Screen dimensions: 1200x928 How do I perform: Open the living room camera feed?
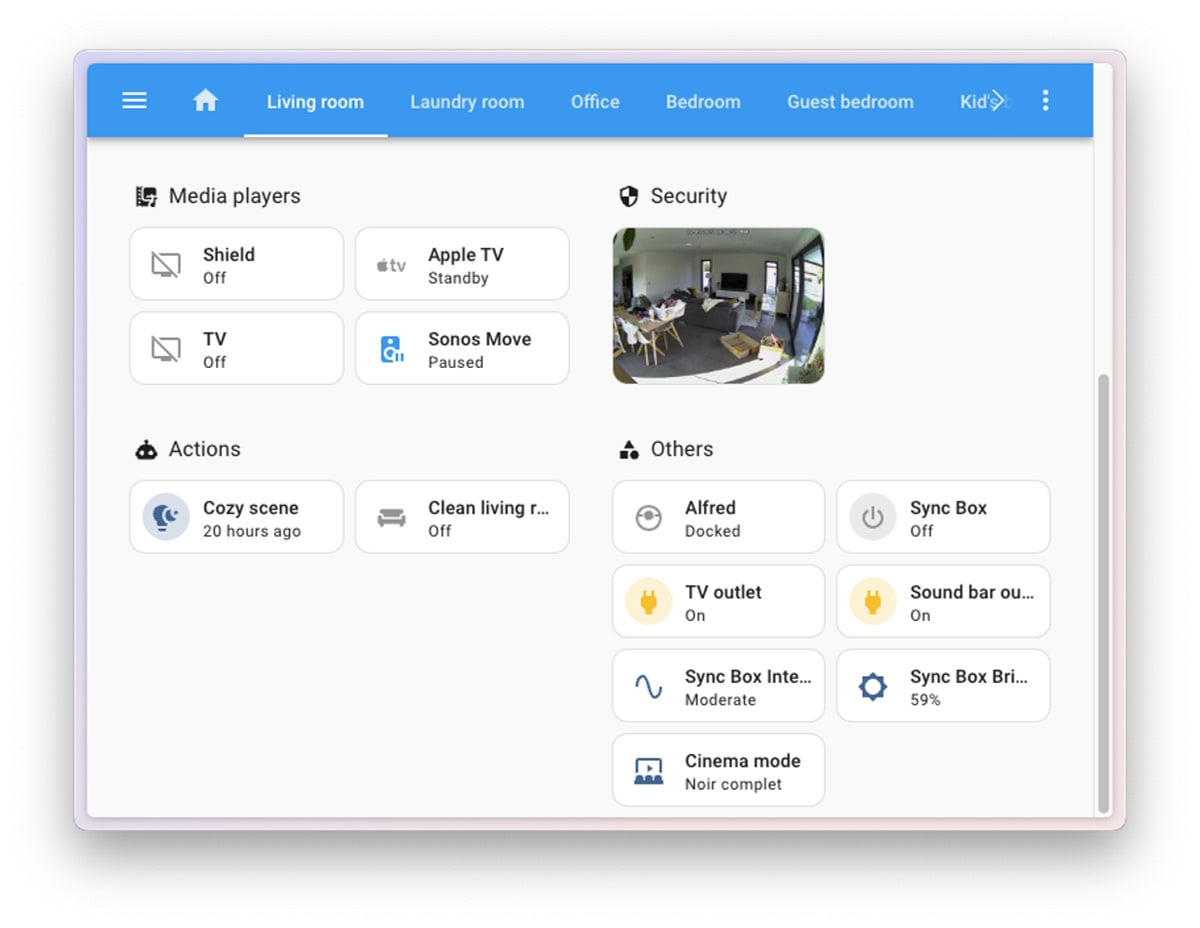coord(718,306)
